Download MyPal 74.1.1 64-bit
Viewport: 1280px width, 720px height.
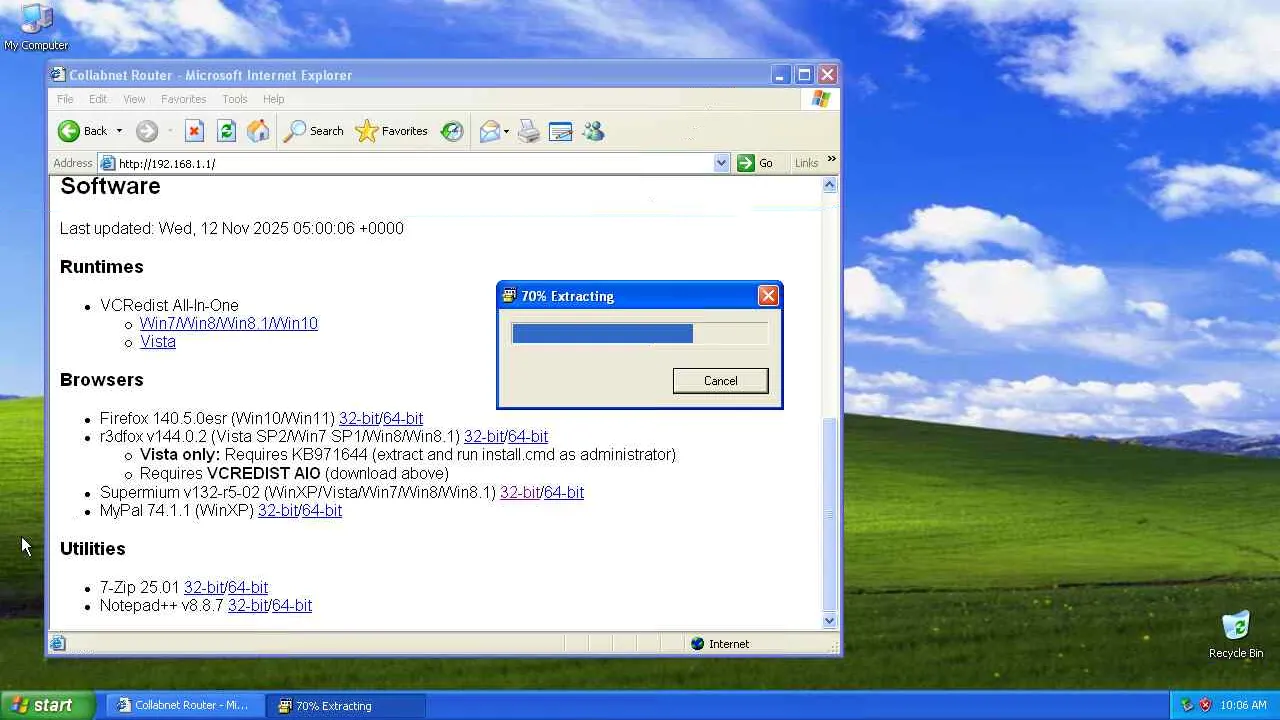[322, 511]
